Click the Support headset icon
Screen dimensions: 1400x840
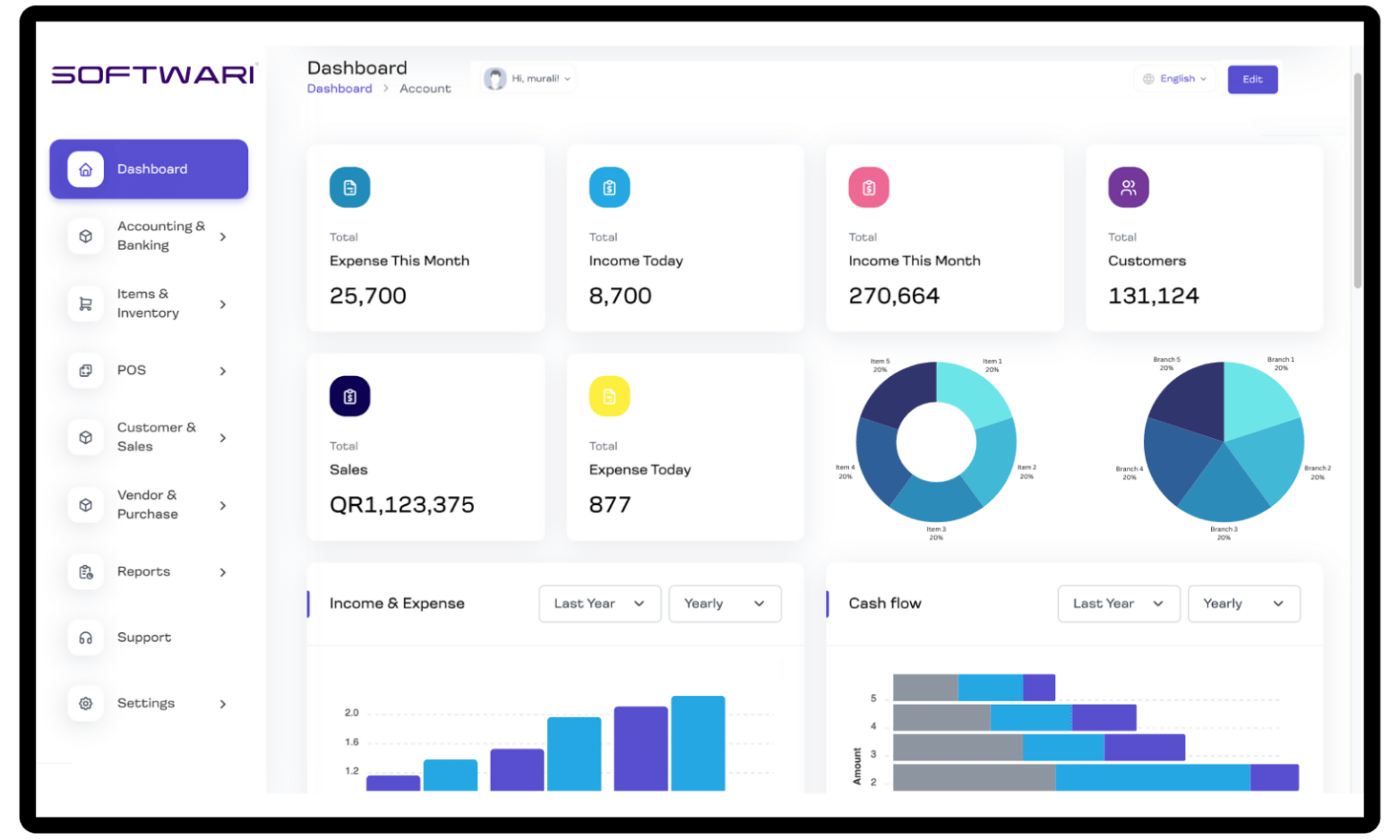tap(86, 638)
